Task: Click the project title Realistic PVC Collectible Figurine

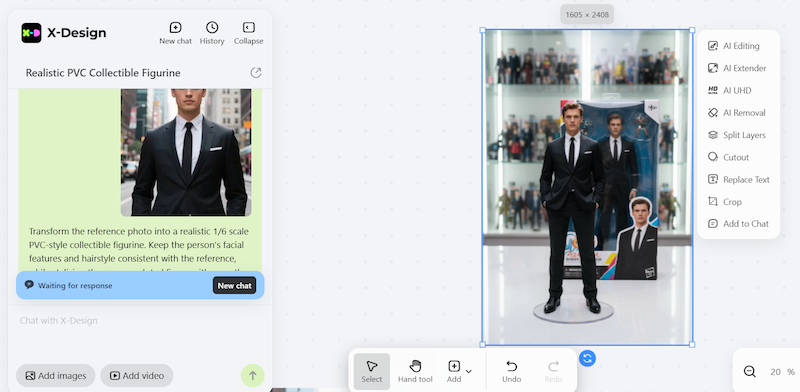Action: [x=103, y=73]
